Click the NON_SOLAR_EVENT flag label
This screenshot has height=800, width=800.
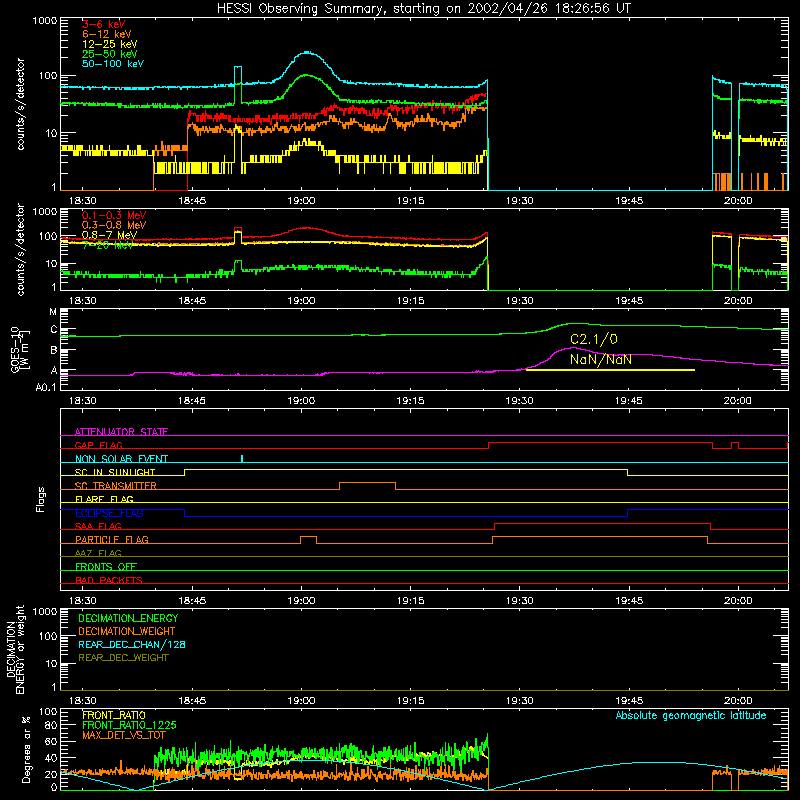tap(121, 459)
